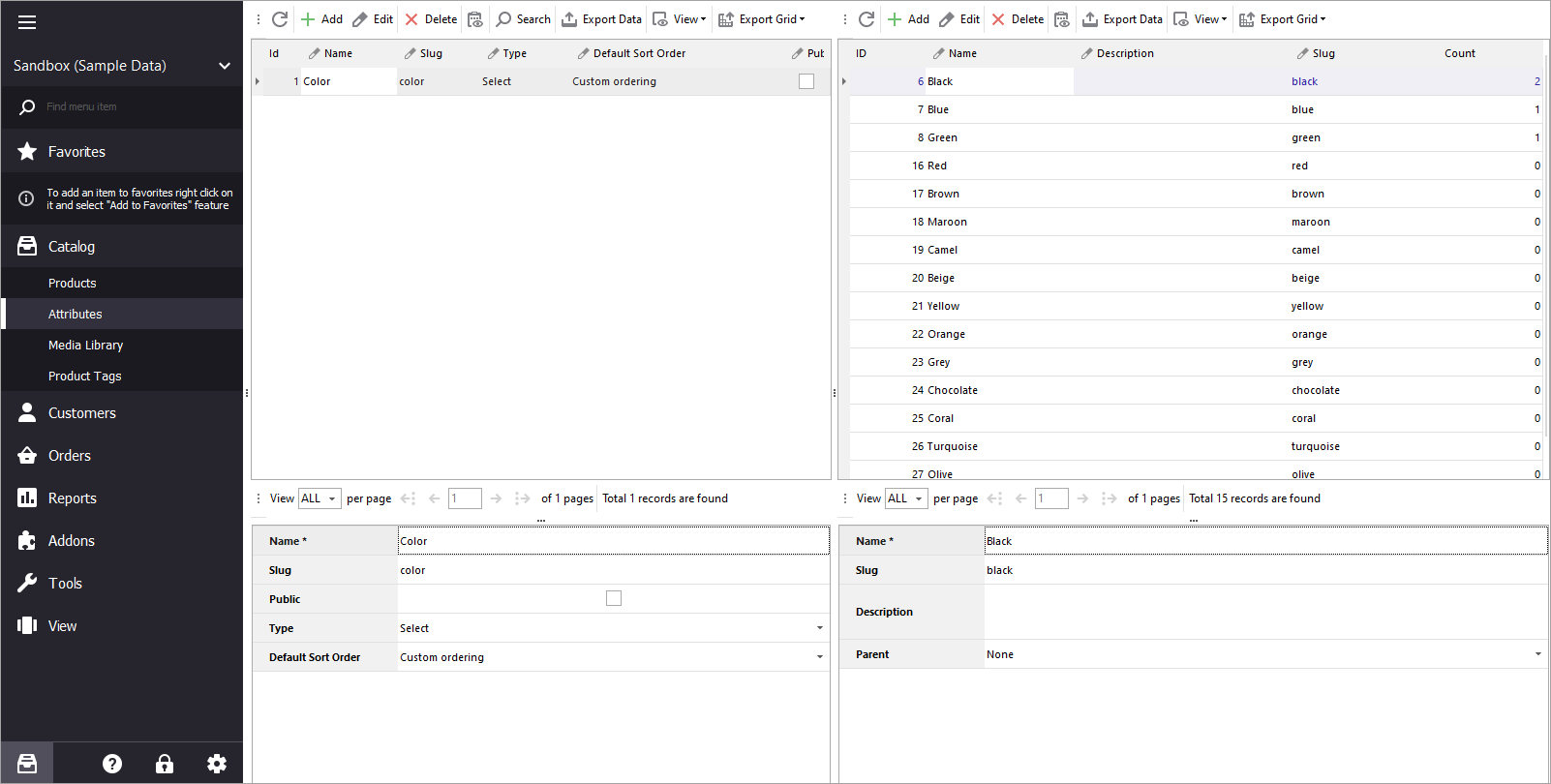Expand the Sandbox (Sample Data) store selector
Image resolution: width=1551 pixels, height=784 pixels.
(224, 66)
